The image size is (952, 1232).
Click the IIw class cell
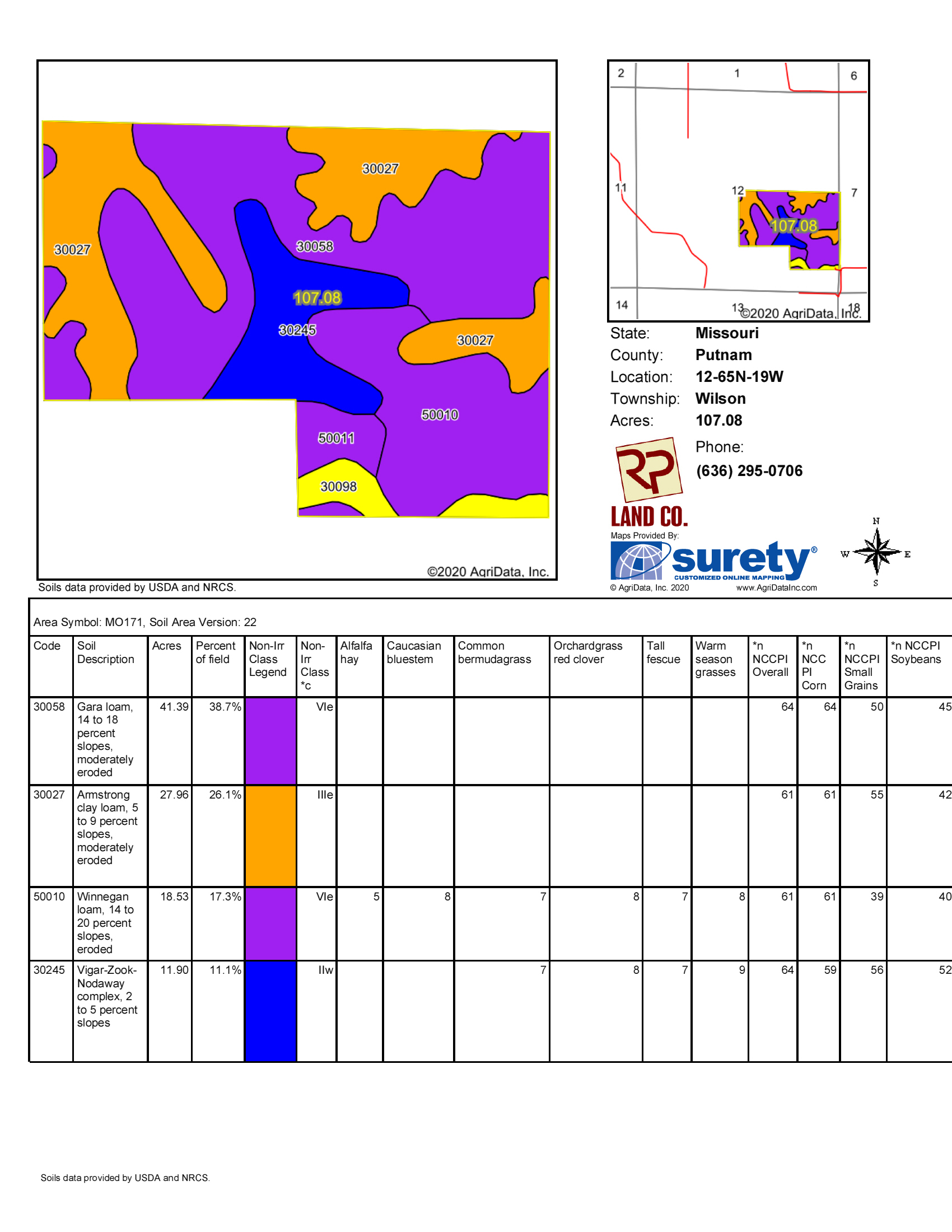point(325,970)
